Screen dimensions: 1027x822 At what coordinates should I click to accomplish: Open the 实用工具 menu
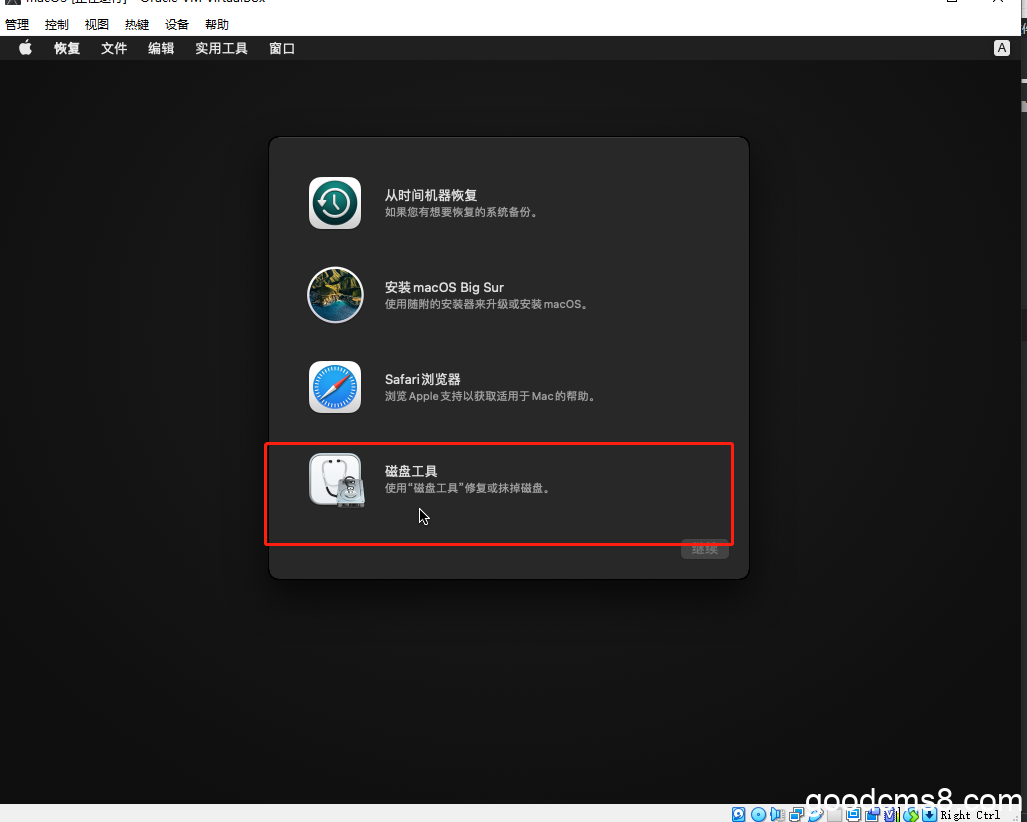coord(221,48)
